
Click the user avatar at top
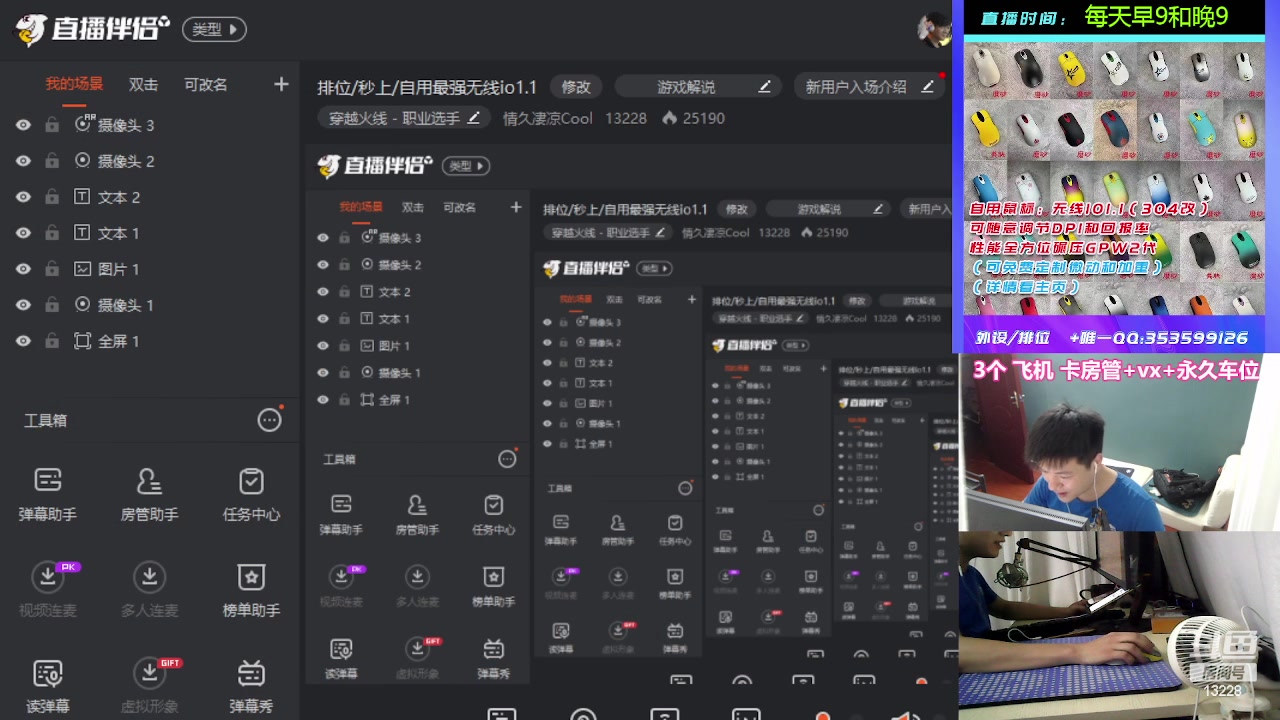[934, 30]
